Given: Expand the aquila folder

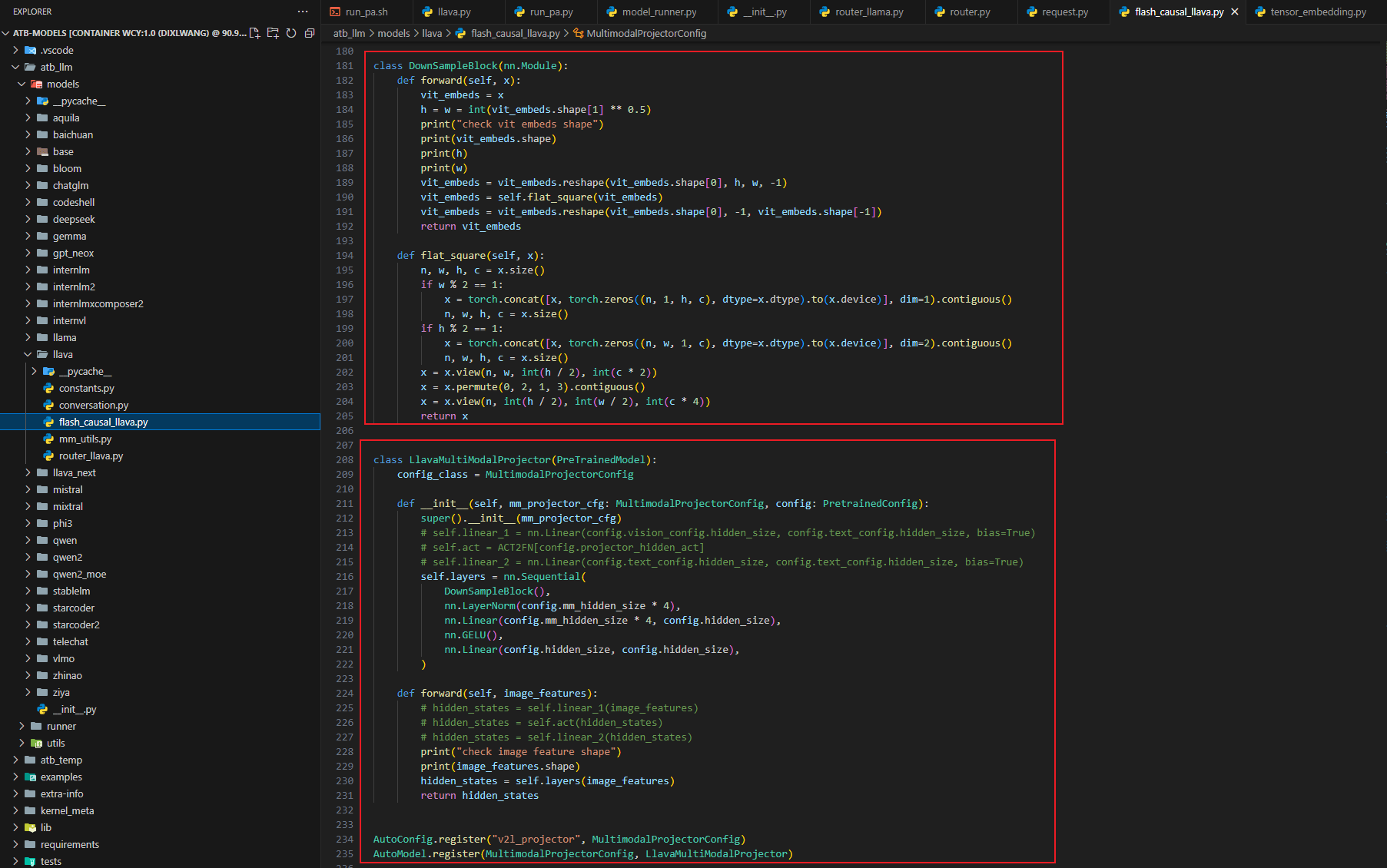Looking at the screenshot, I should tap(28, 118).
